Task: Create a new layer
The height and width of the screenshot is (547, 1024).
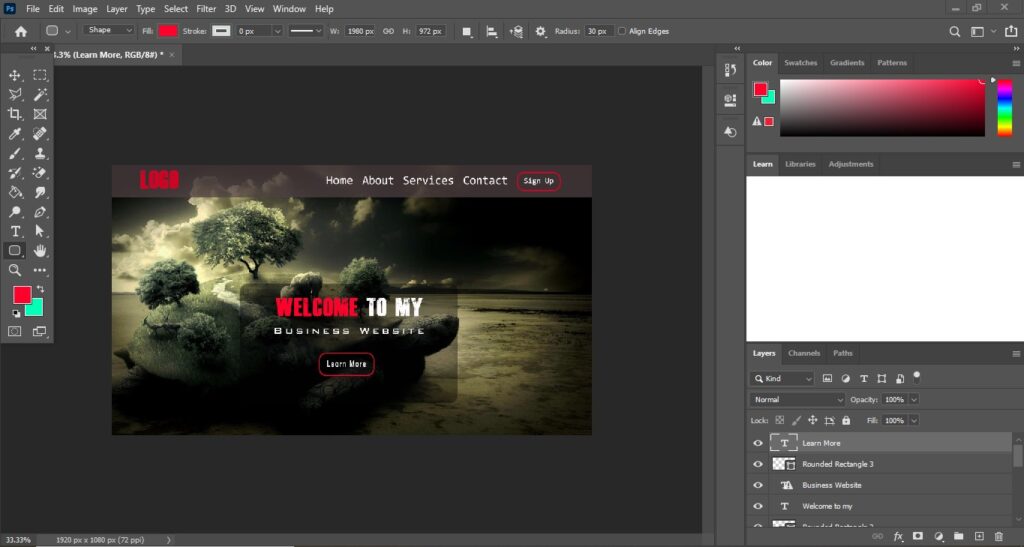Action: pos(979,537)
